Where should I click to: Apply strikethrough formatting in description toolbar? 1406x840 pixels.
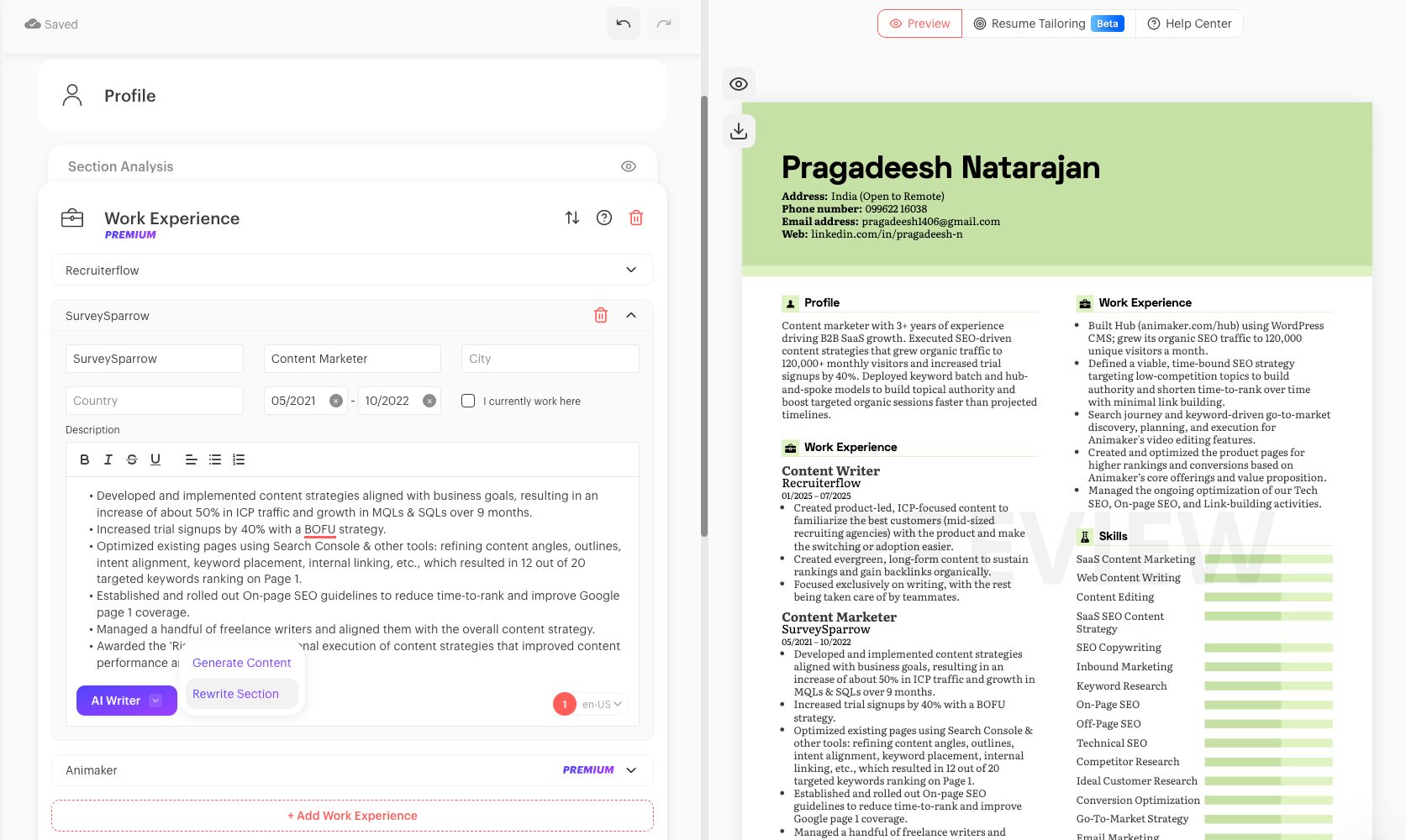132,459
